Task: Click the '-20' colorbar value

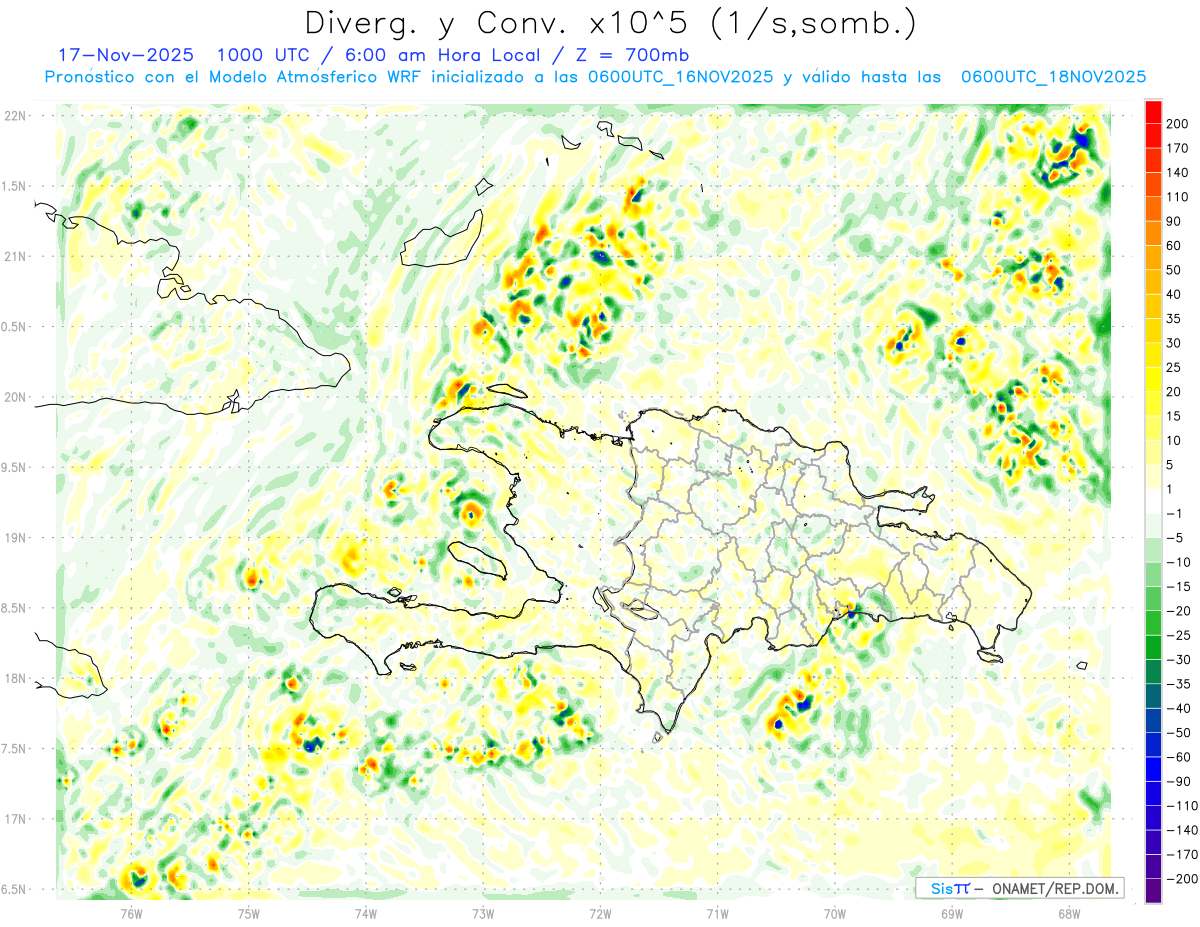Action: tap(1177, 611)
